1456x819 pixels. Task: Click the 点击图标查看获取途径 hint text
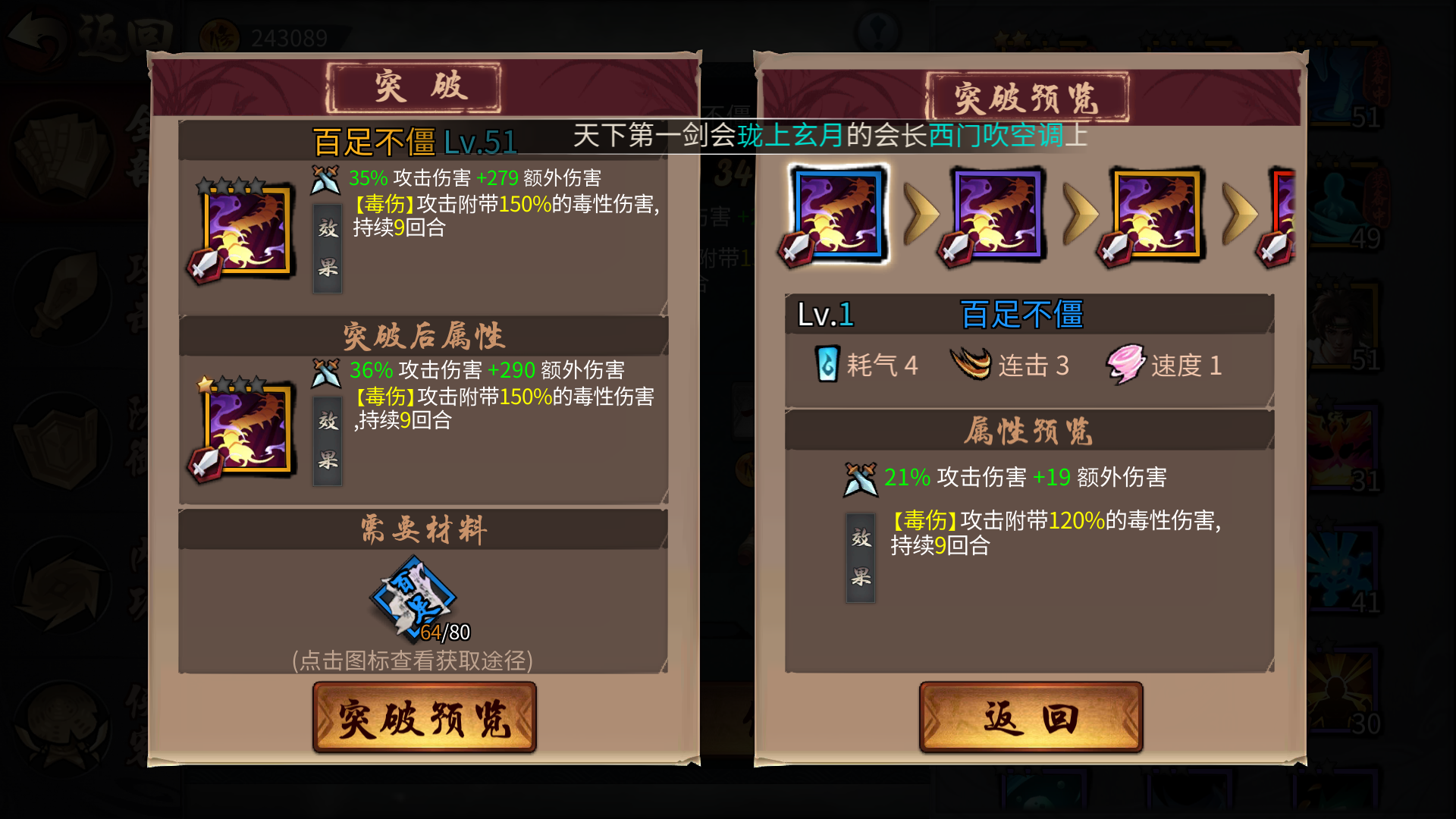(x=413, y=661)
